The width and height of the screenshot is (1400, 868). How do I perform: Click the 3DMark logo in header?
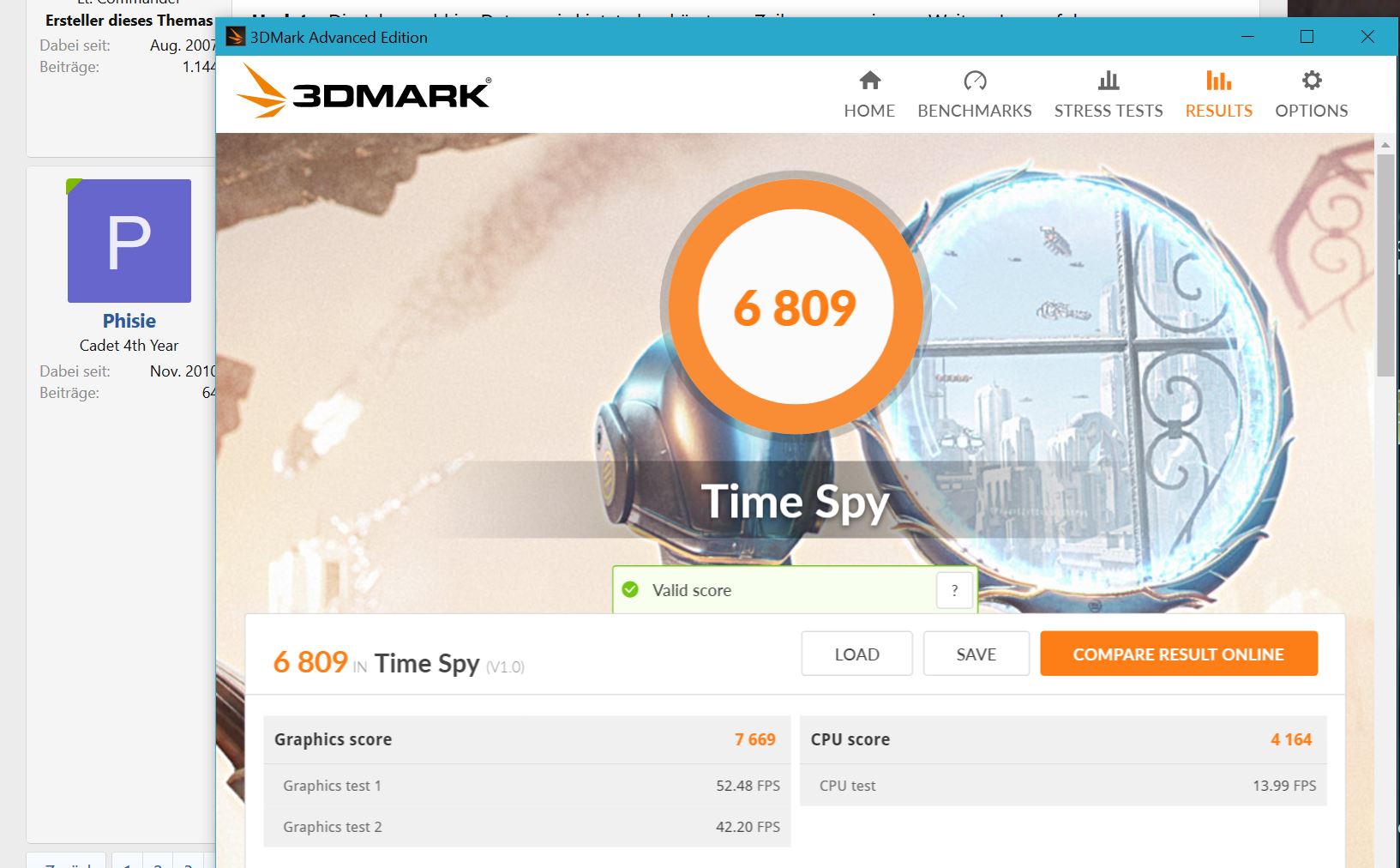click(x=364, y=91)
